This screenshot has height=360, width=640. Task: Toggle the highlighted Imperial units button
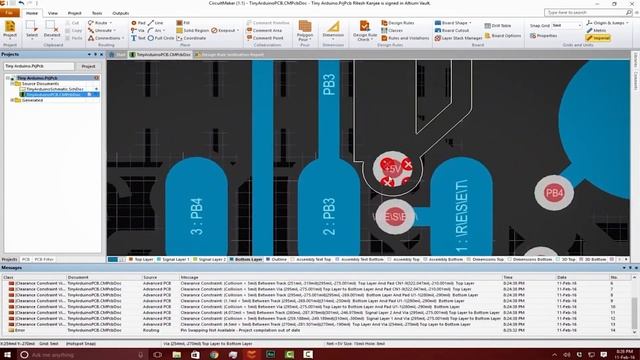pos(598,38)
